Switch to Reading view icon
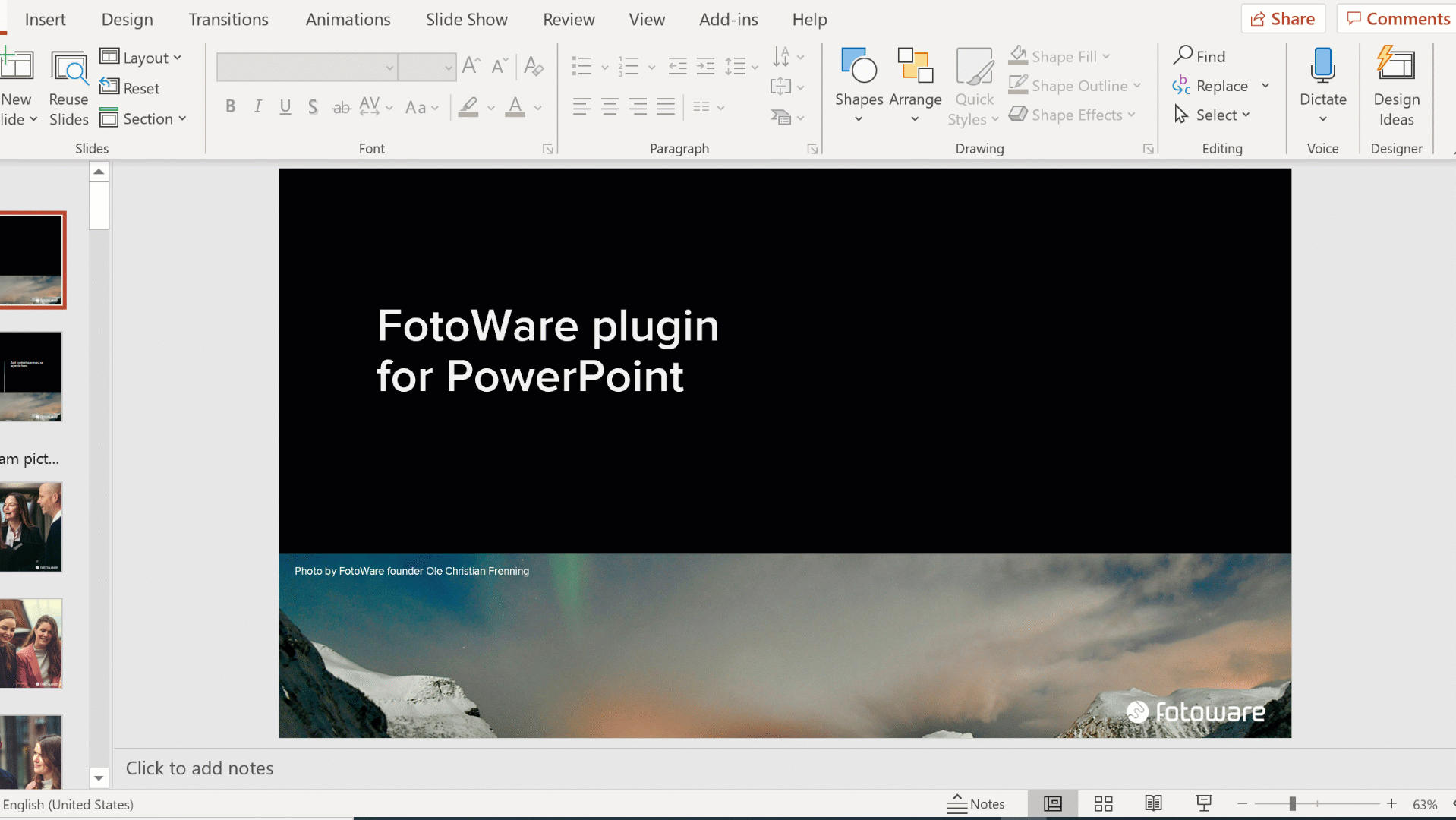Image resolution: width=1456 pixels, height=820 pixels. tap(1153, 803)
